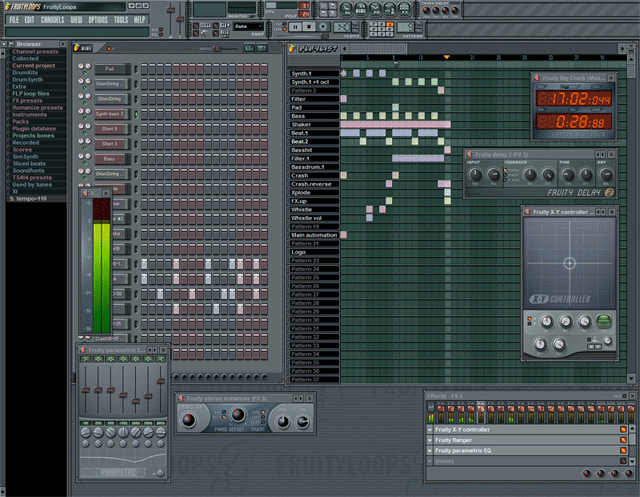Select the Short 3 channel button
640x497 pixels.
[x=113, y=144]
